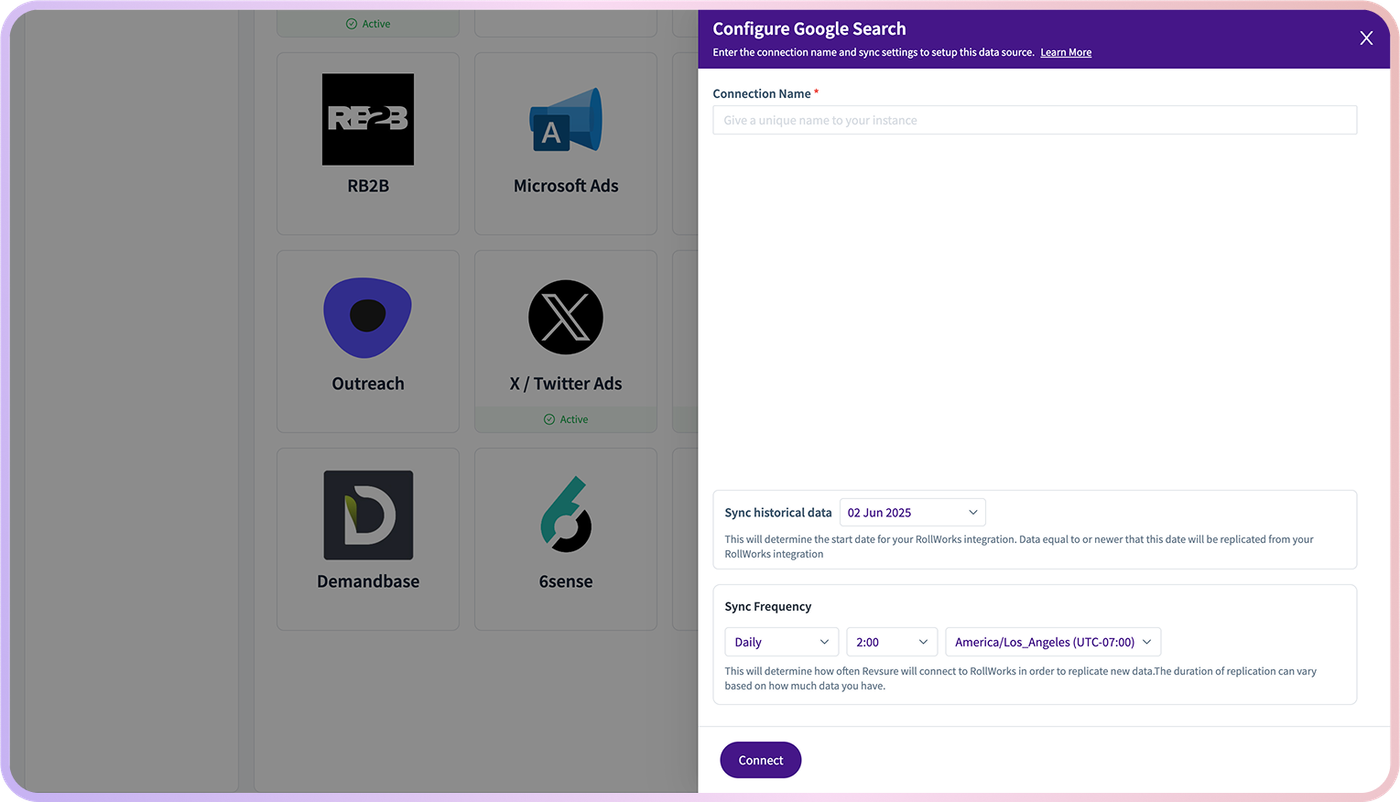Image resolution: width=1400 pixels, height=802 pixels.
Task: Click the Connection Name label
Action: 762,94
